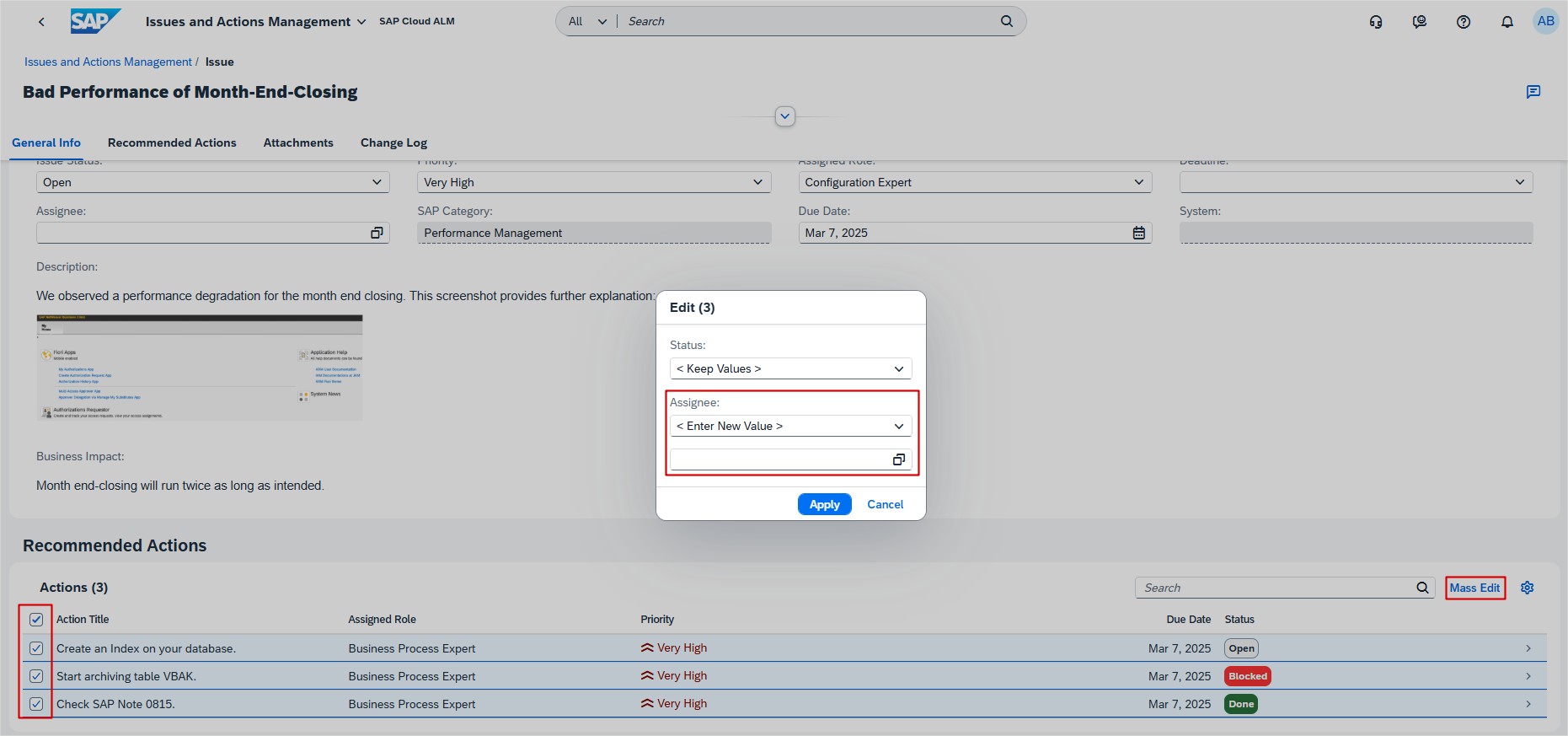Open the headset support icon
The image size is (1568, 736).
click(x=1376, y=22)
